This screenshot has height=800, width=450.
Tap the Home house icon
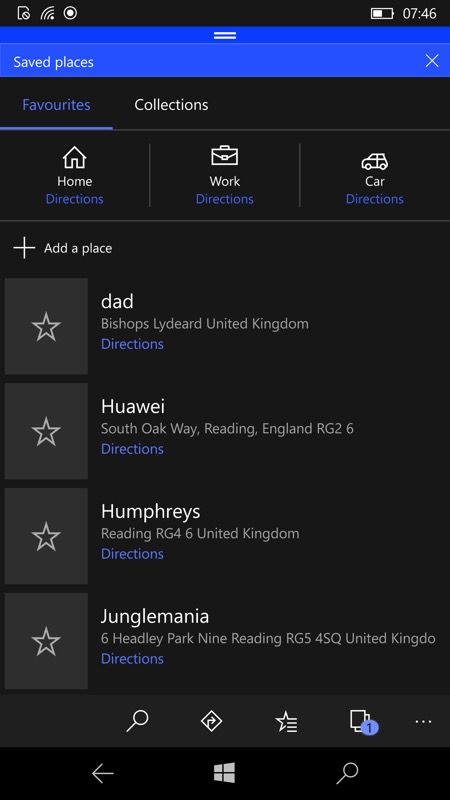click(x=74, y=157)
